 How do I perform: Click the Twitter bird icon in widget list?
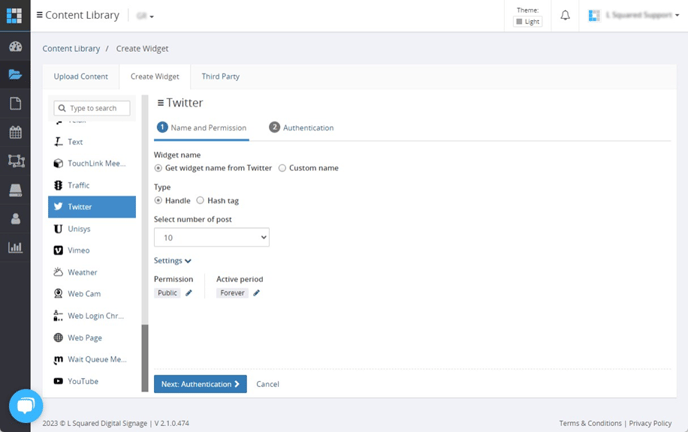click(58, 207)
